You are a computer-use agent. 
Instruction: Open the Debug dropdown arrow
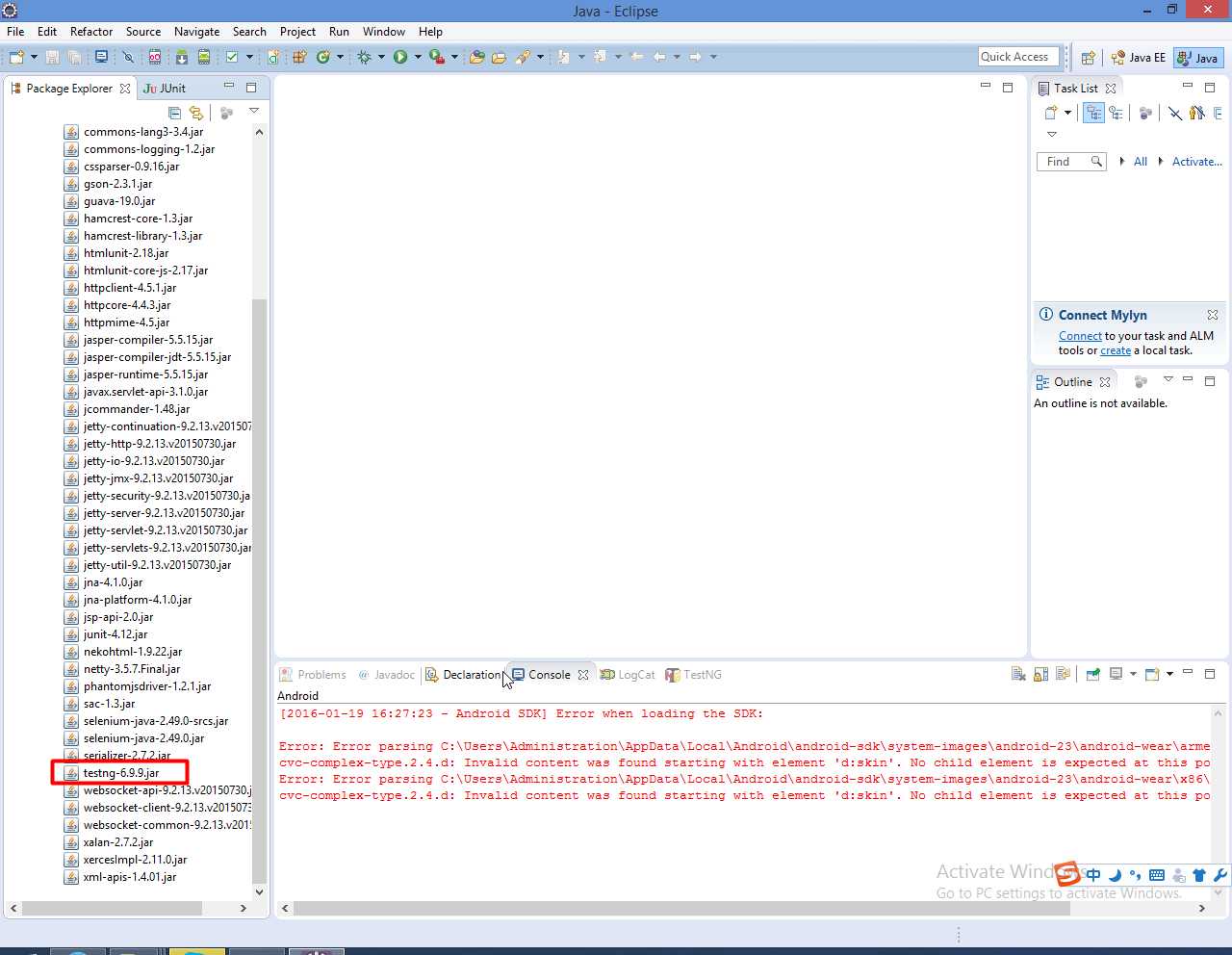(x=381, y=57)
